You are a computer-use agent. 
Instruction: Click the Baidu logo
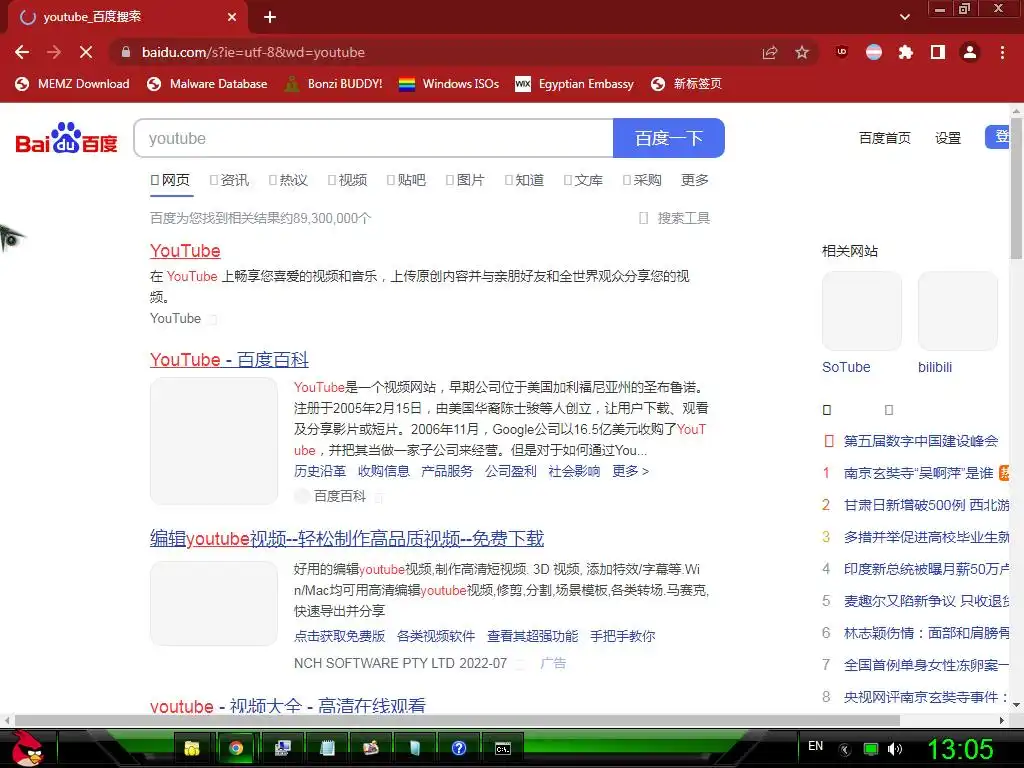click(67, 138)
